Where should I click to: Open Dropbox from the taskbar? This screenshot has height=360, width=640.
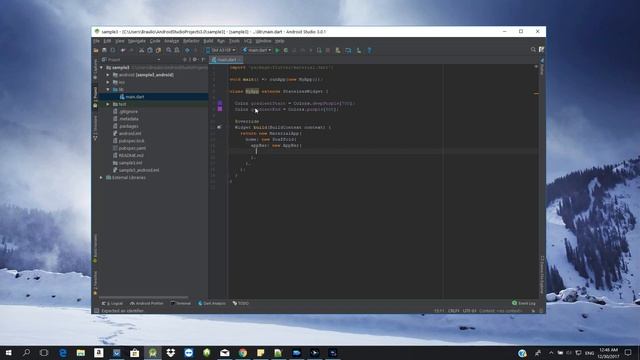(171, 353)
